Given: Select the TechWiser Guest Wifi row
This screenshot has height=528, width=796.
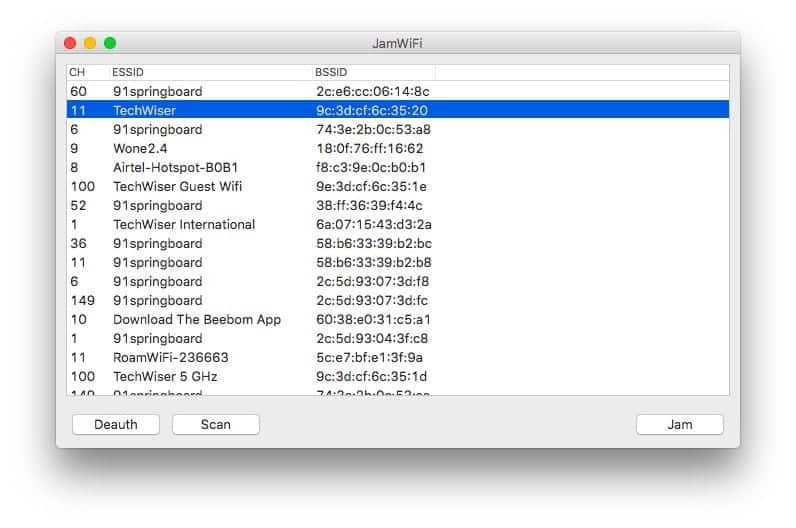Looking at the screenshot, I should (x=398, y=186).
